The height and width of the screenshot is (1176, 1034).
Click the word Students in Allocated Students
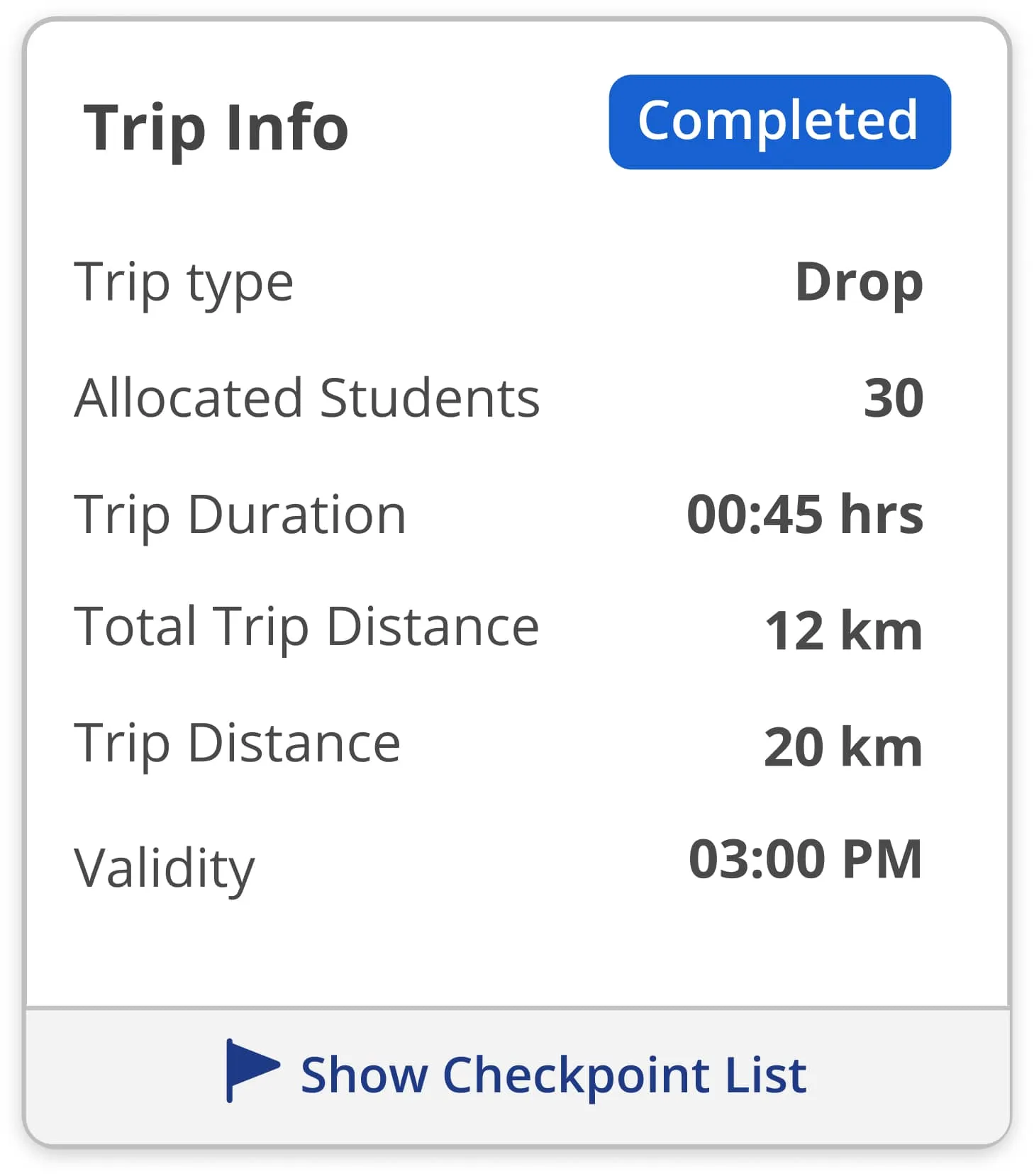click(x=429, y=398)
